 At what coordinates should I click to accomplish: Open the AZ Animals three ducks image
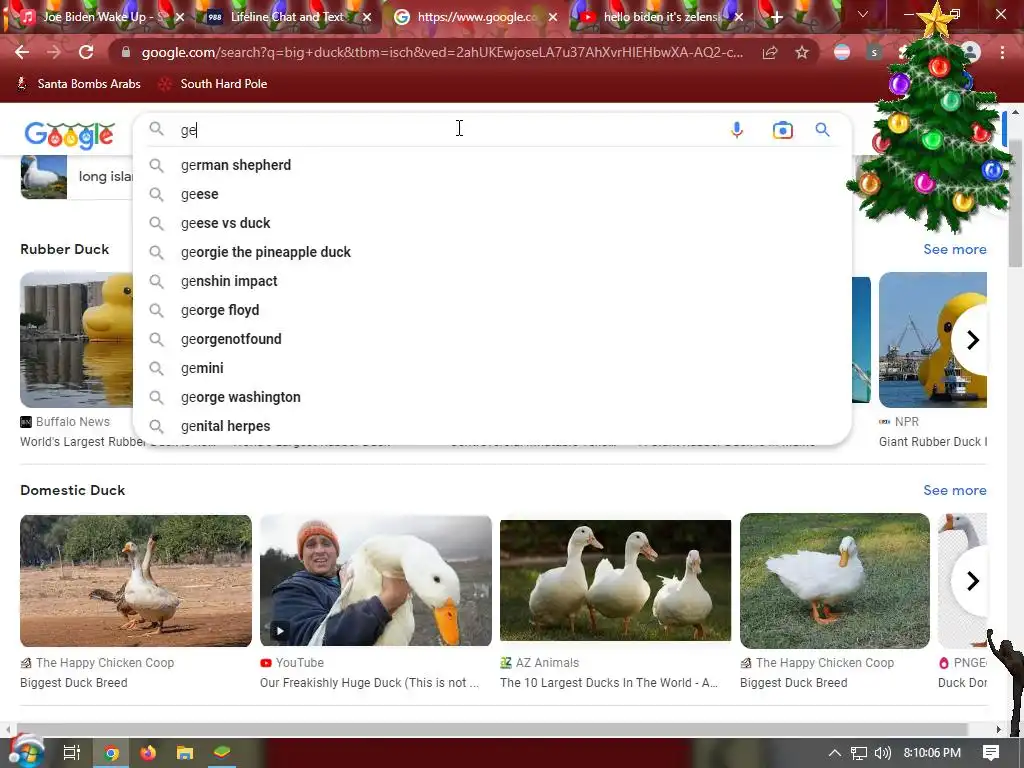[x=615, y=581]
